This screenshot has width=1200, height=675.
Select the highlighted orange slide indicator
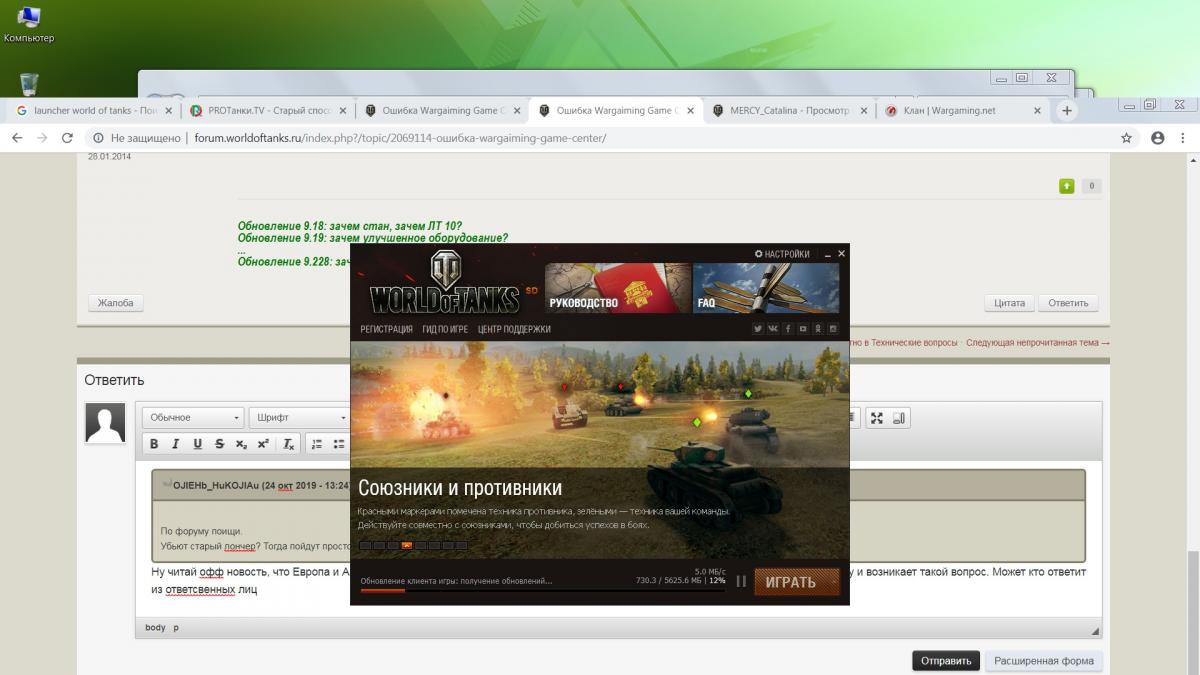coord(406,545)
